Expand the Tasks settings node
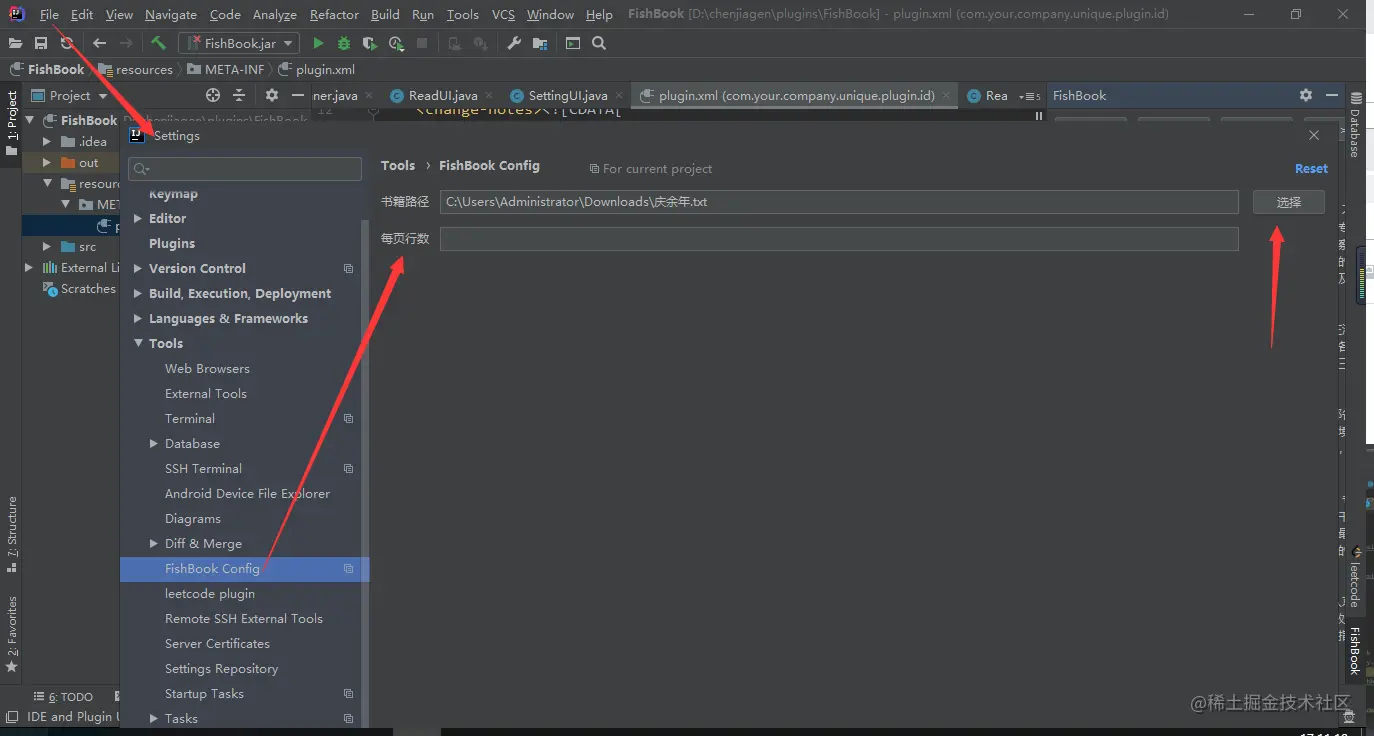This screenshot has width=1374, height=736. [154, 718]
